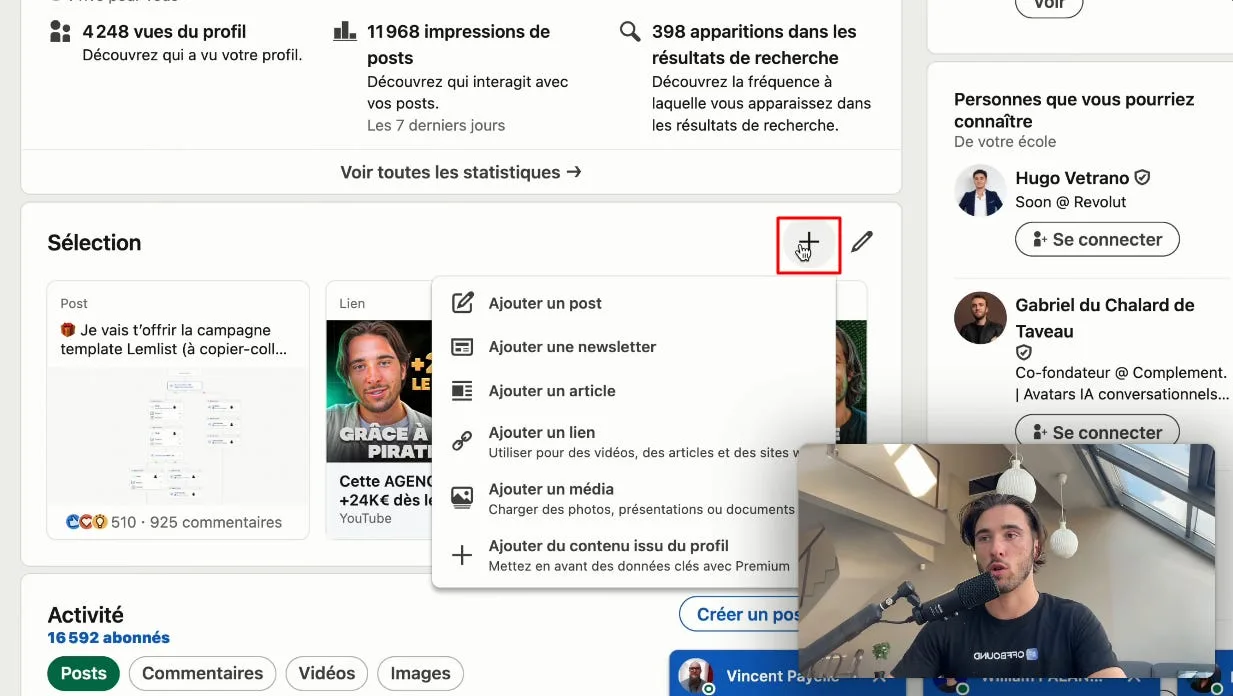Screen dimensions: 1233x696
Task: Click the "YouTube" source label on link card
Action: point(365,518)
